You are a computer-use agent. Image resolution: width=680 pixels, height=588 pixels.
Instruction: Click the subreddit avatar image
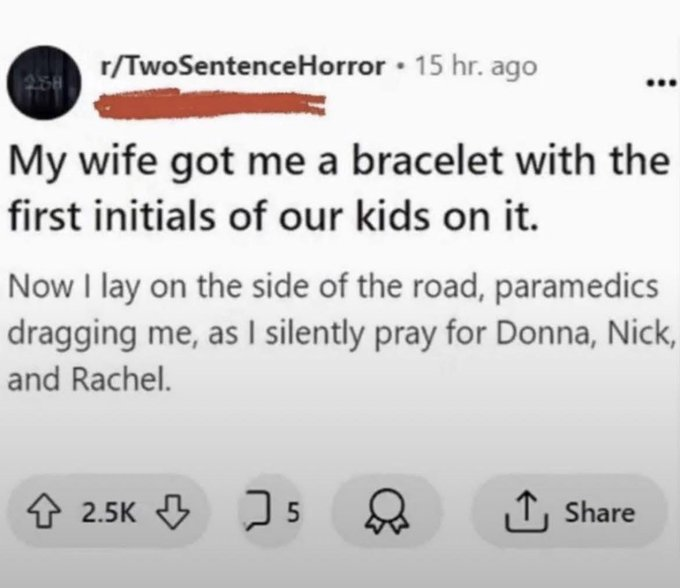(x=44, y=82)
